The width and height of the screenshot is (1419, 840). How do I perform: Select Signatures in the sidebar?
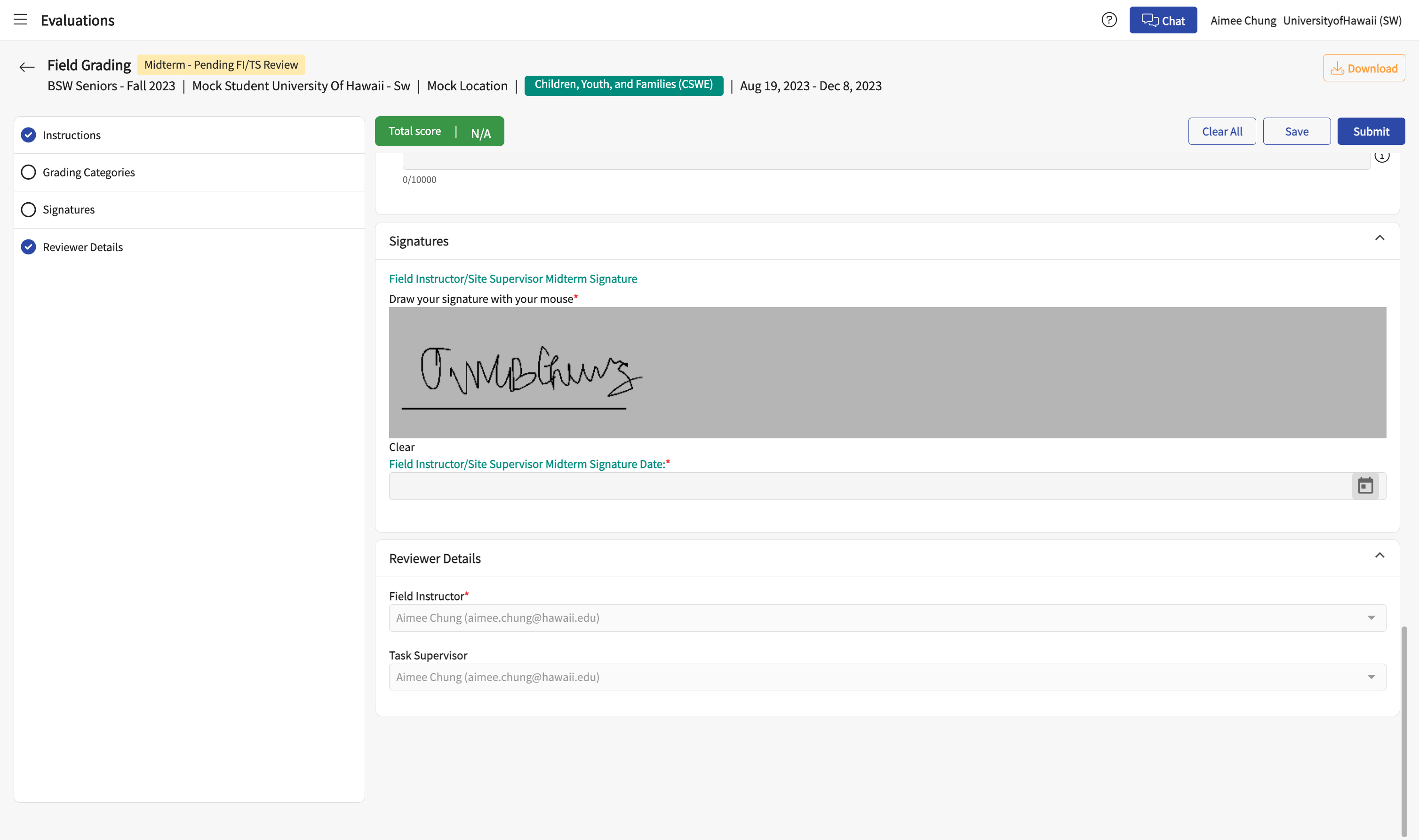189,209
